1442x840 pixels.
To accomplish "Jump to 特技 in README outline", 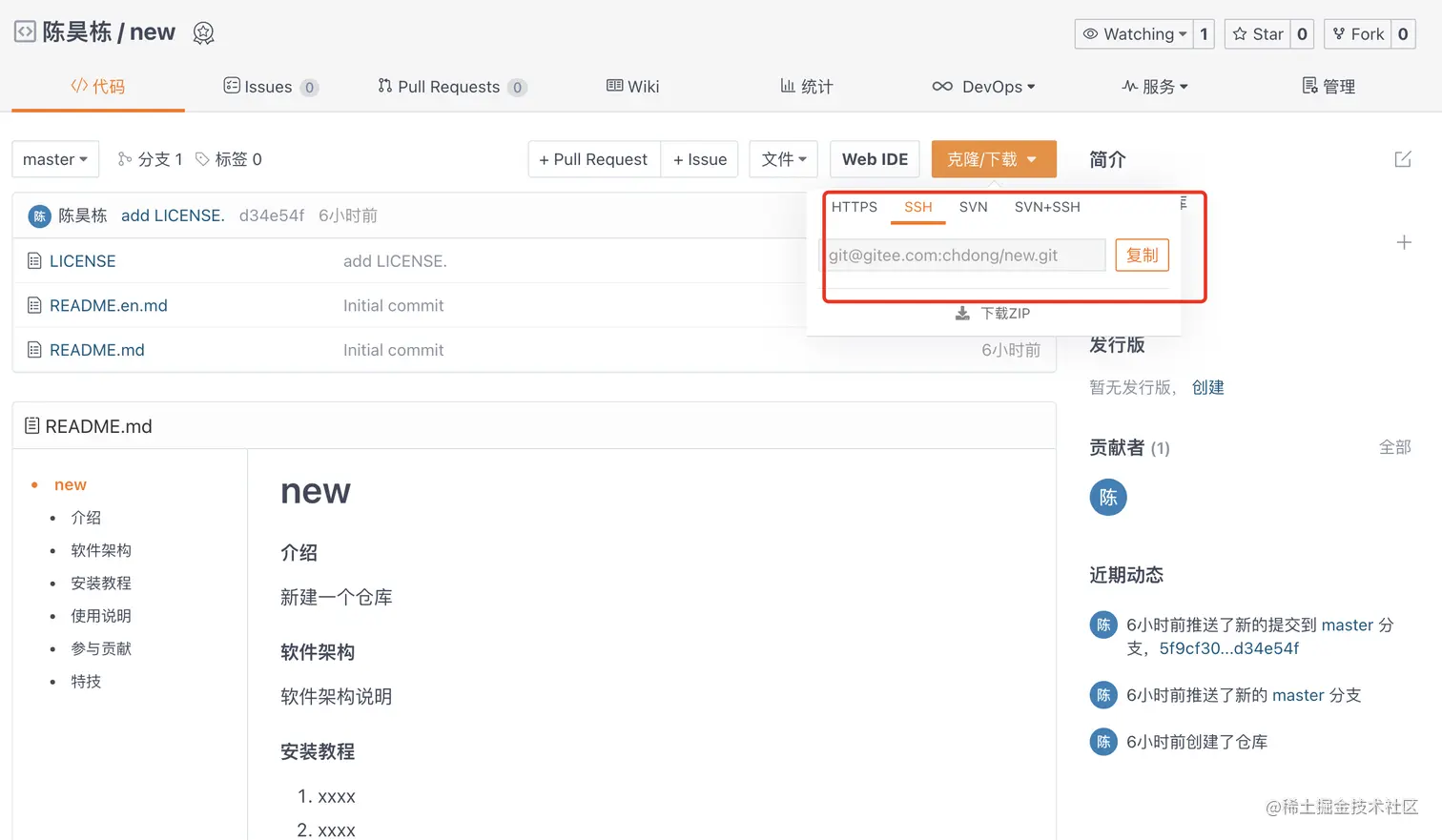I will [x=86, y=682].
